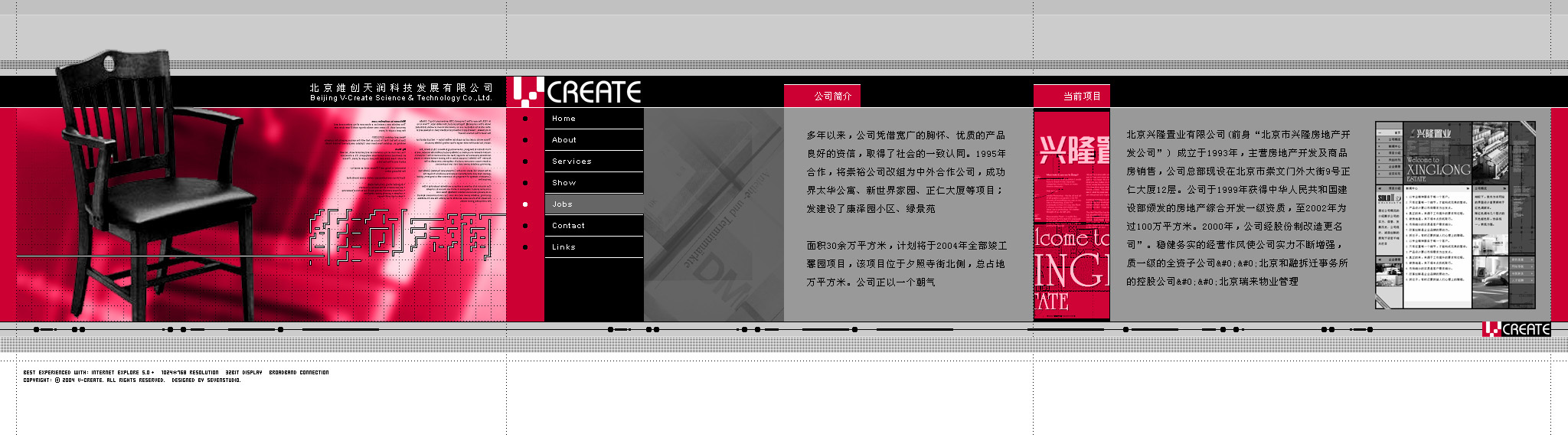This screenshot has width=1568, height=444.
Task: Open the Home menu item
Action: 594,119
